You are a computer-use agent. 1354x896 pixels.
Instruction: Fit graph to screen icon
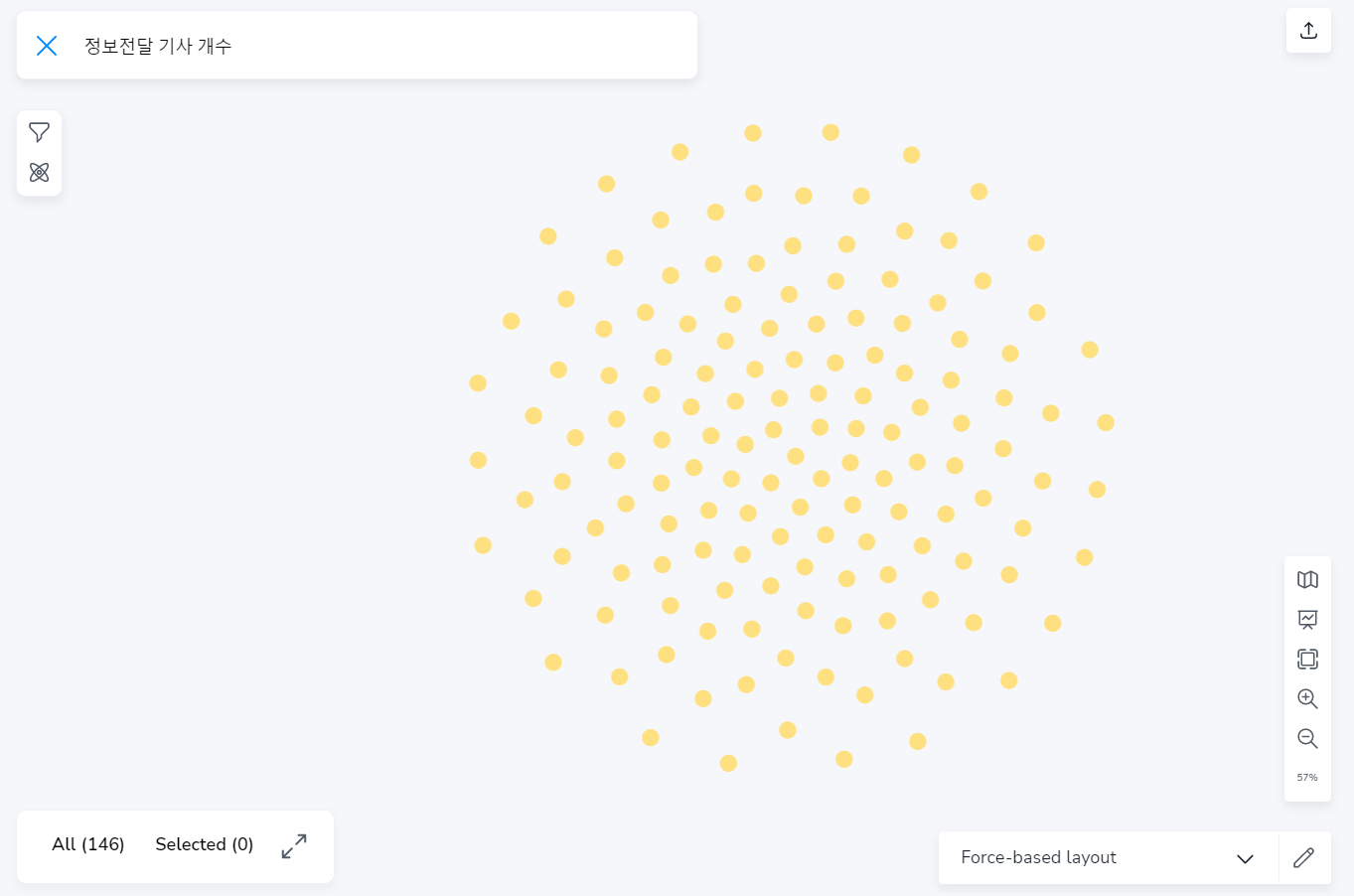[1307, 659]
